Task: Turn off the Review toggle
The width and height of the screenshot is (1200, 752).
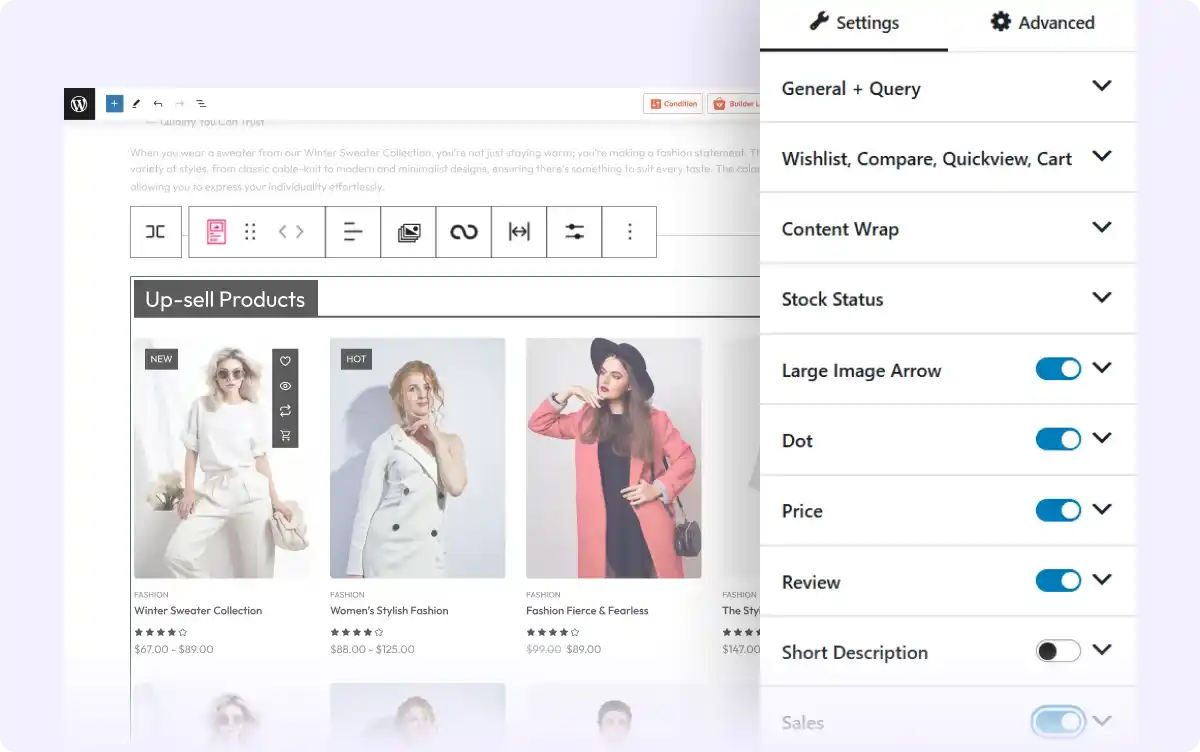Action: (1058, 580)
